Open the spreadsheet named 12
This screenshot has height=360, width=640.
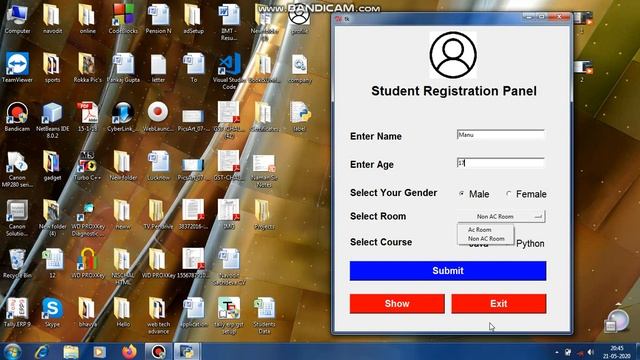tap(52, 263)
